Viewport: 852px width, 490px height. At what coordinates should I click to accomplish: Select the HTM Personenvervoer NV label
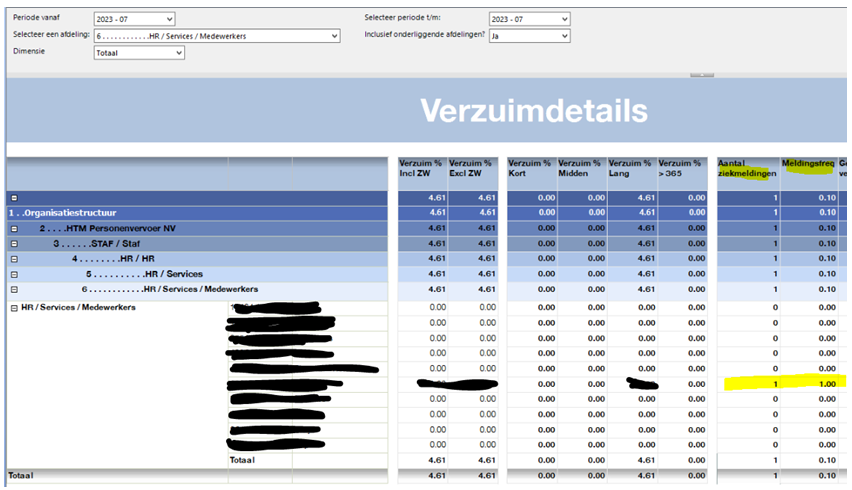[108, 228]
